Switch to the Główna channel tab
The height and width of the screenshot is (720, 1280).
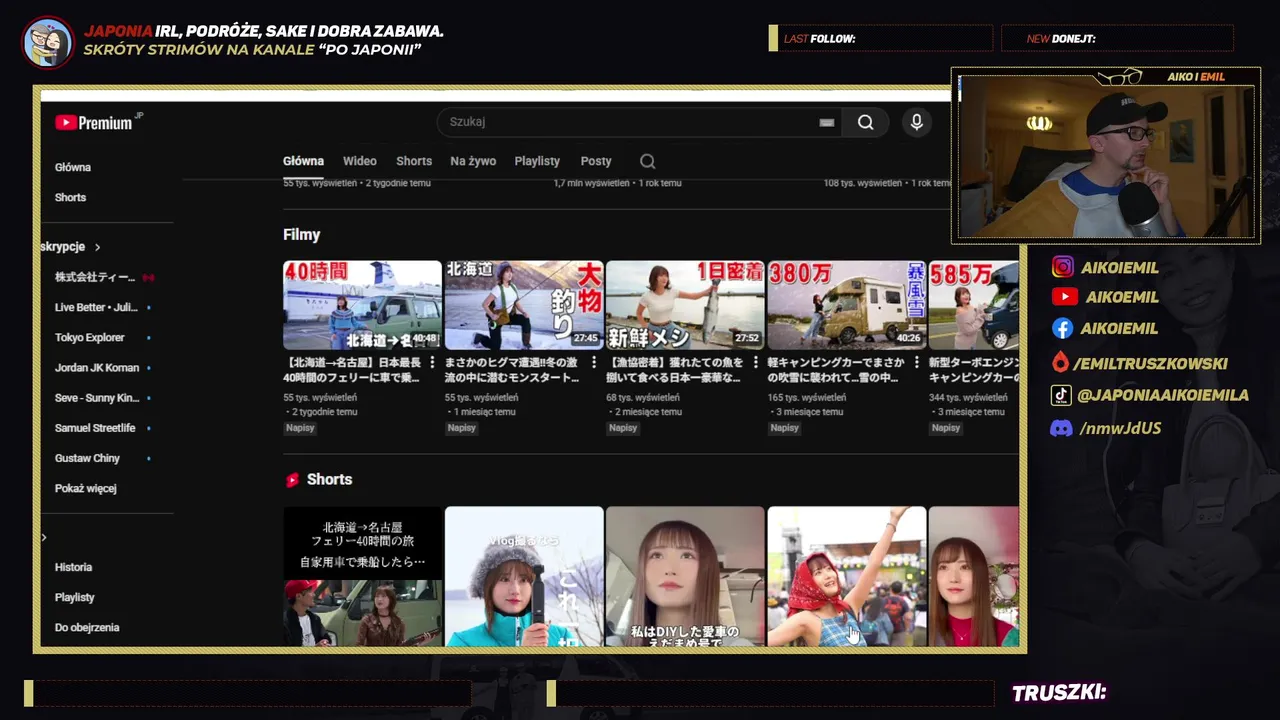303,161
